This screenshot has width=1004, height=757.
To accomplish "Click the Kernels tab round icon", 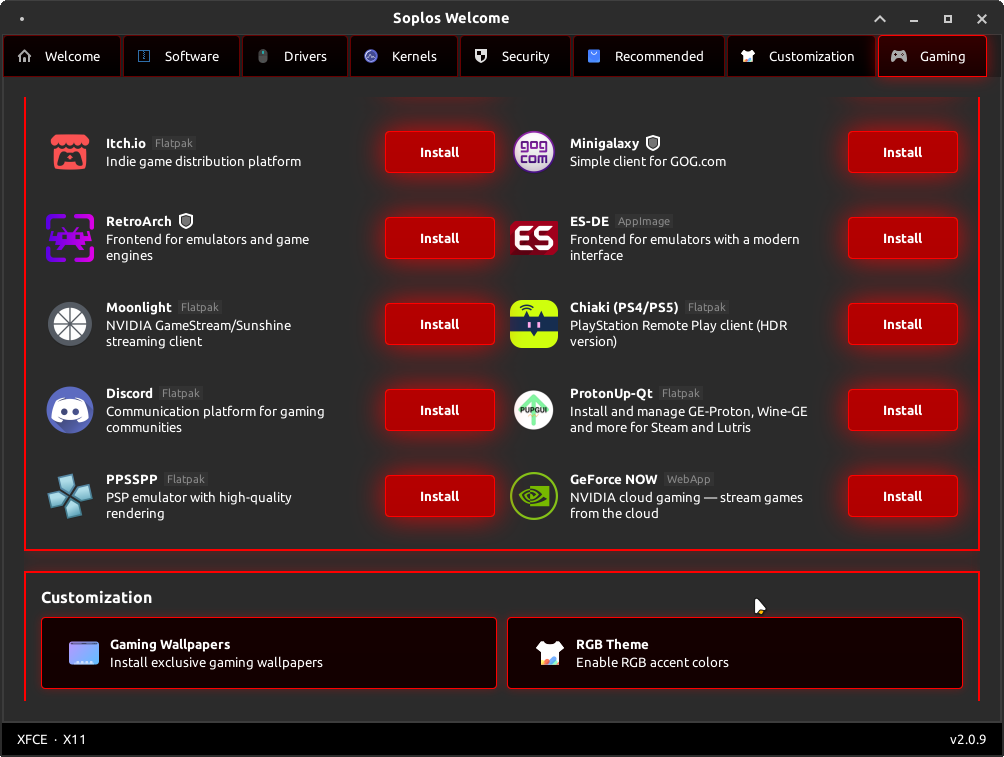I will [x=371, y=56].
